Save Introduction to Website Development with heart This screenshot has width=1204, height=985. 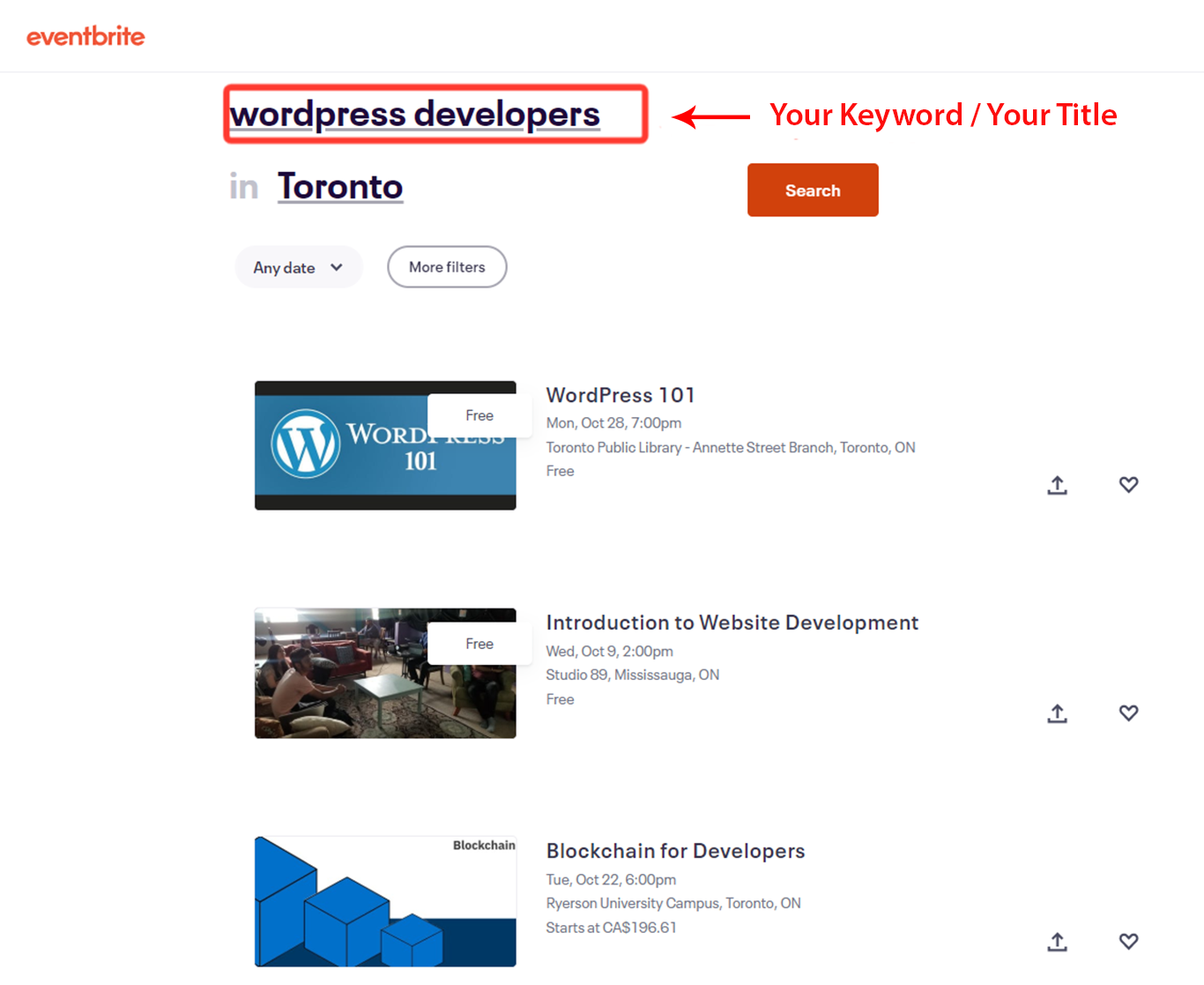[1128, 713]
